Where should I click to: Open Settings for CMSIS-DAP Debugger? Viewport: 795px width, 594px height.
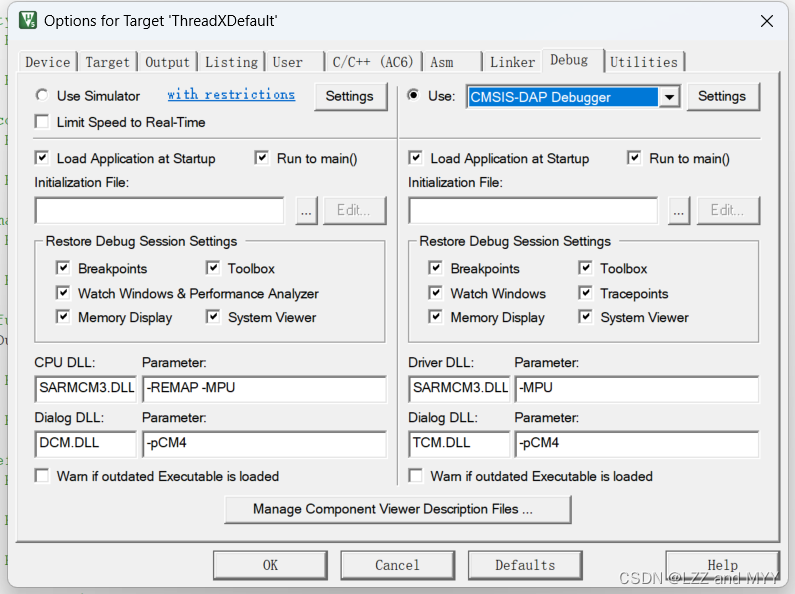[722, 96]
